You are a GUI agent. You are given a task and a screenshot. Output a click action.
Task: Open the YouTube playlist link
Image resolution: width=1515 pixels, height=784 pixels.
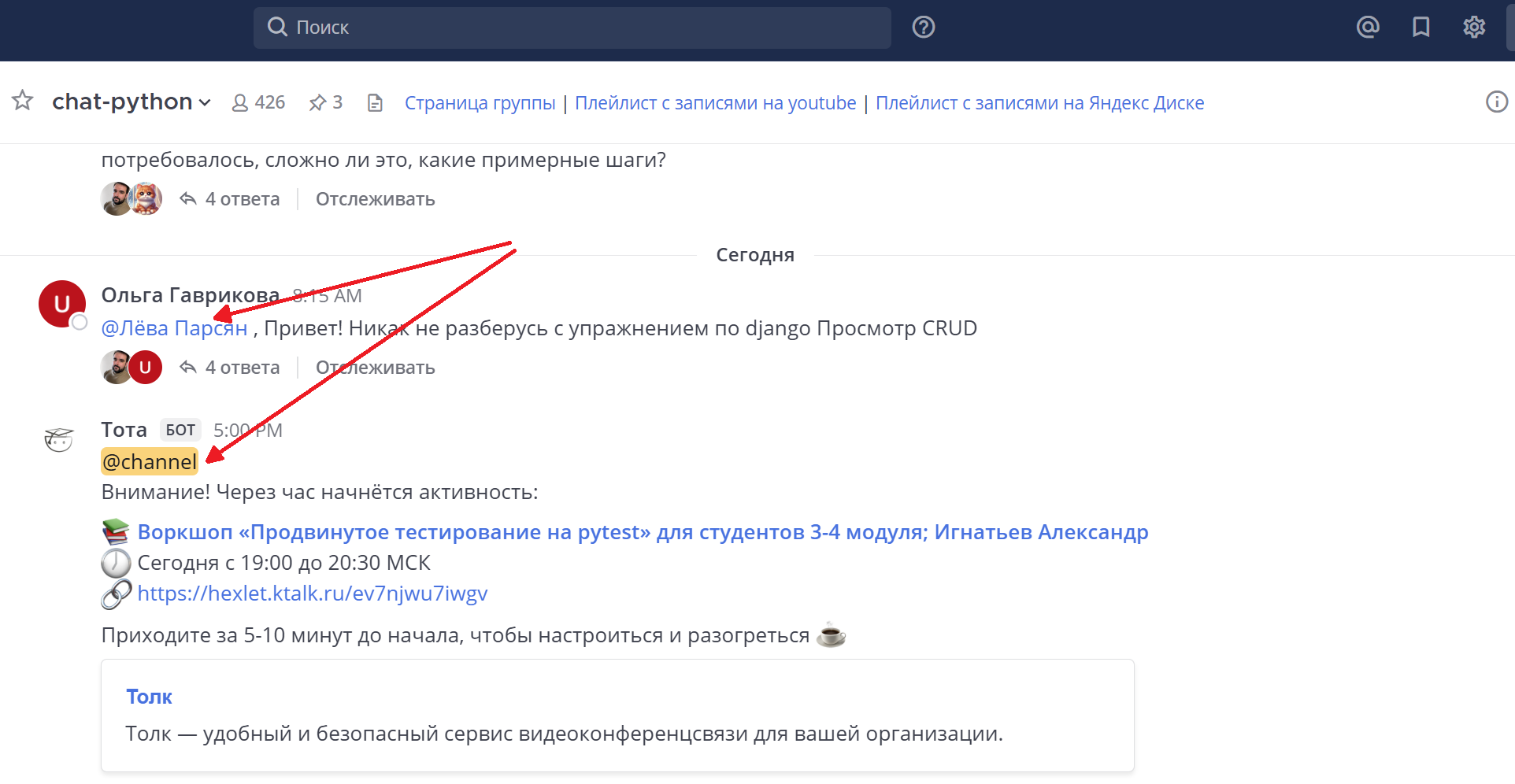click(715, 103)
